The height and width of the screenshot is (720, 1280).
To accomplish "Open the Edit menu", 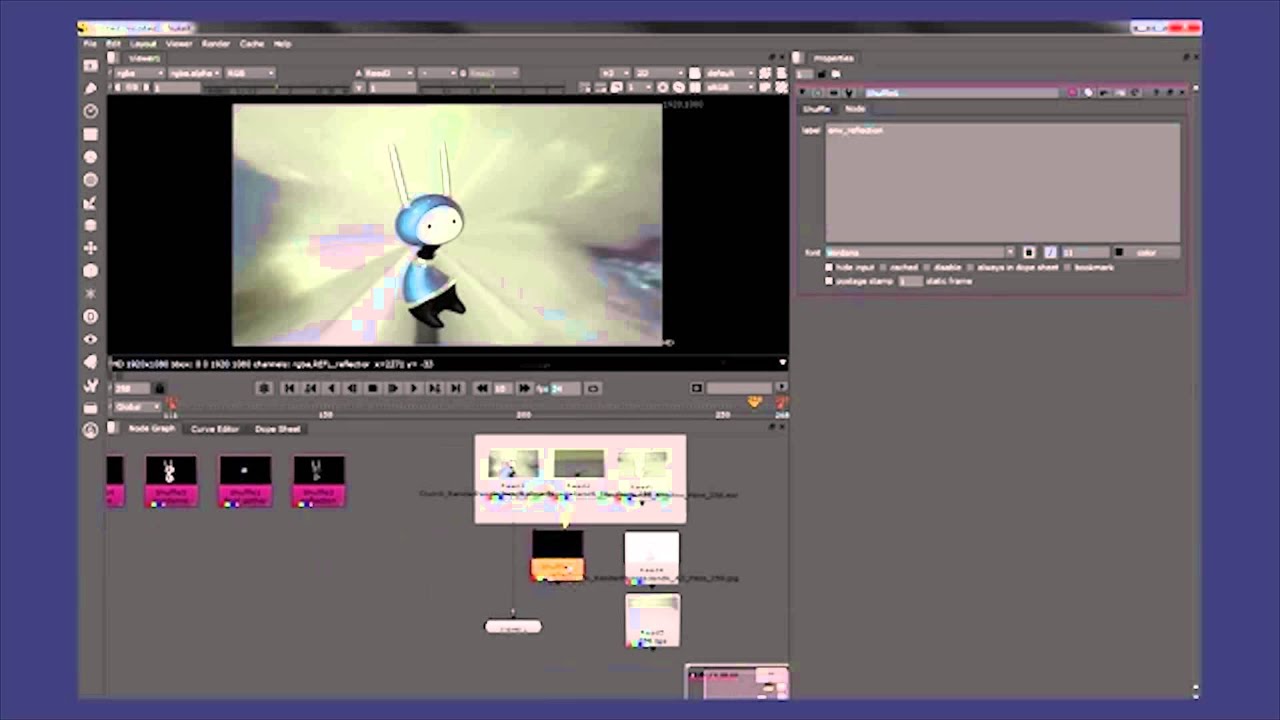I will coord(113,44).
